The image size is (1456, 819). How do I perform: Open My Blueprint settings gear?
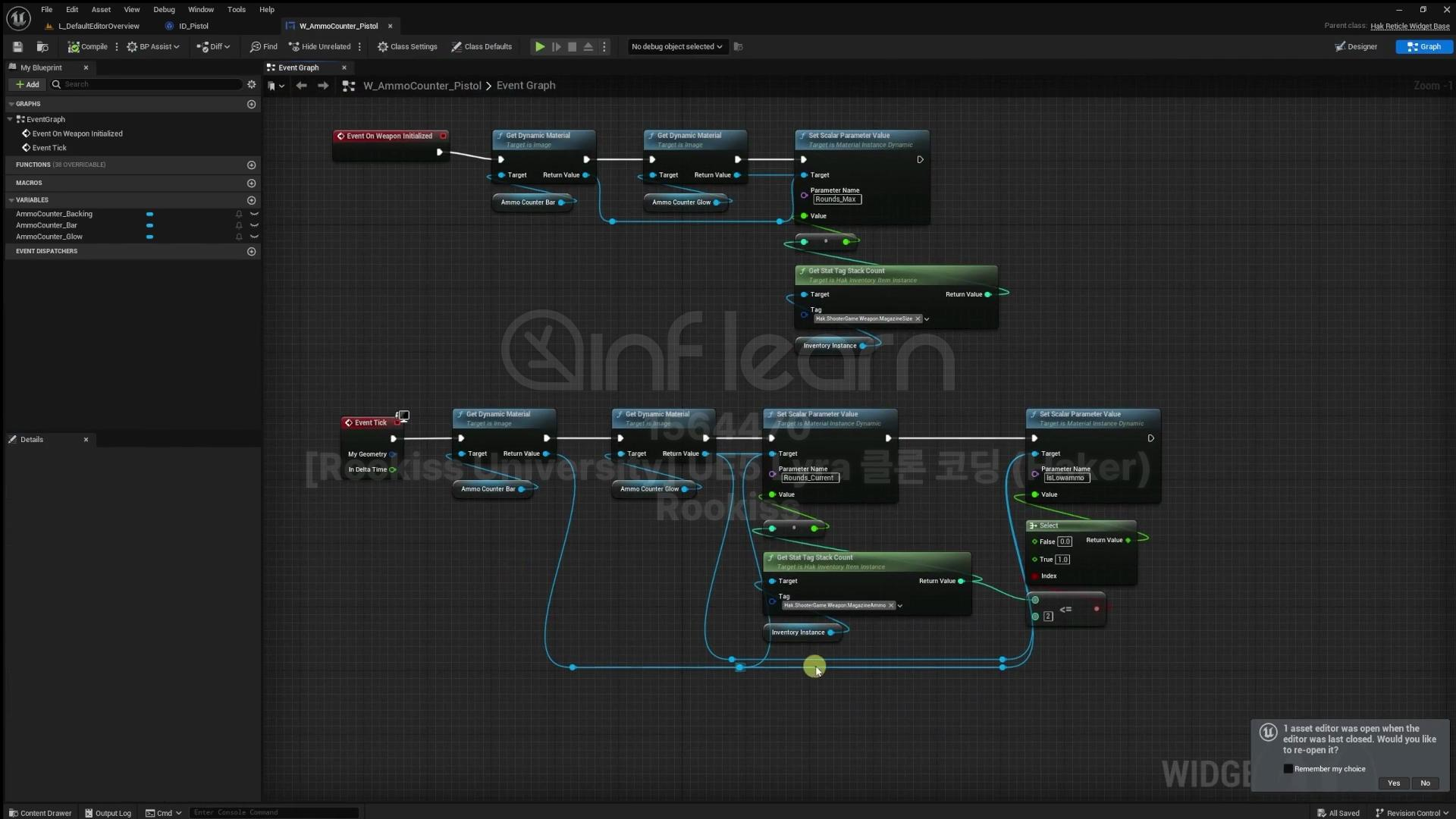(252, 84)
